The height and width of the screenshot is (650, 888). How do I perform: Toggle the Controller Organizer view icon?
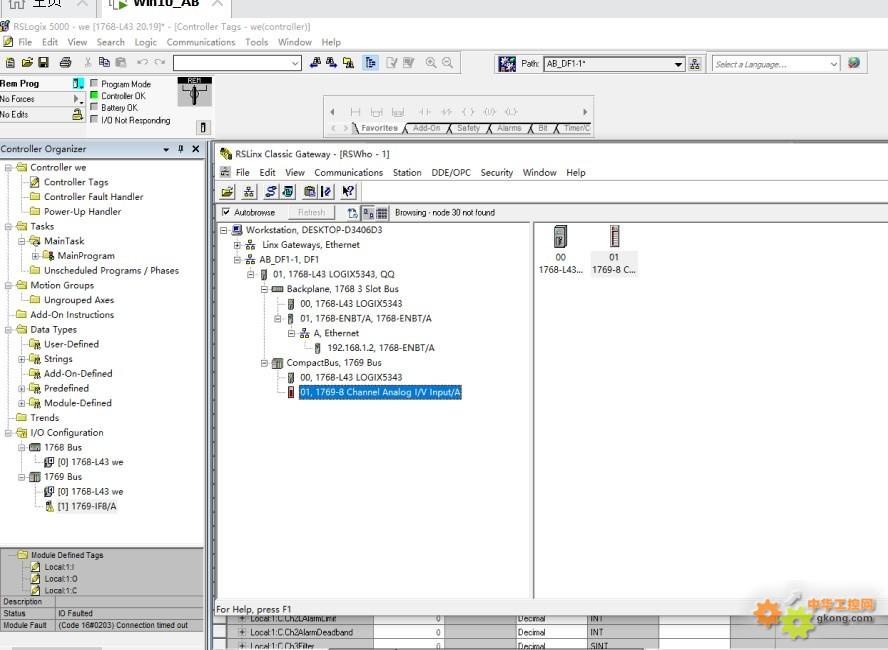pos(370,63)
